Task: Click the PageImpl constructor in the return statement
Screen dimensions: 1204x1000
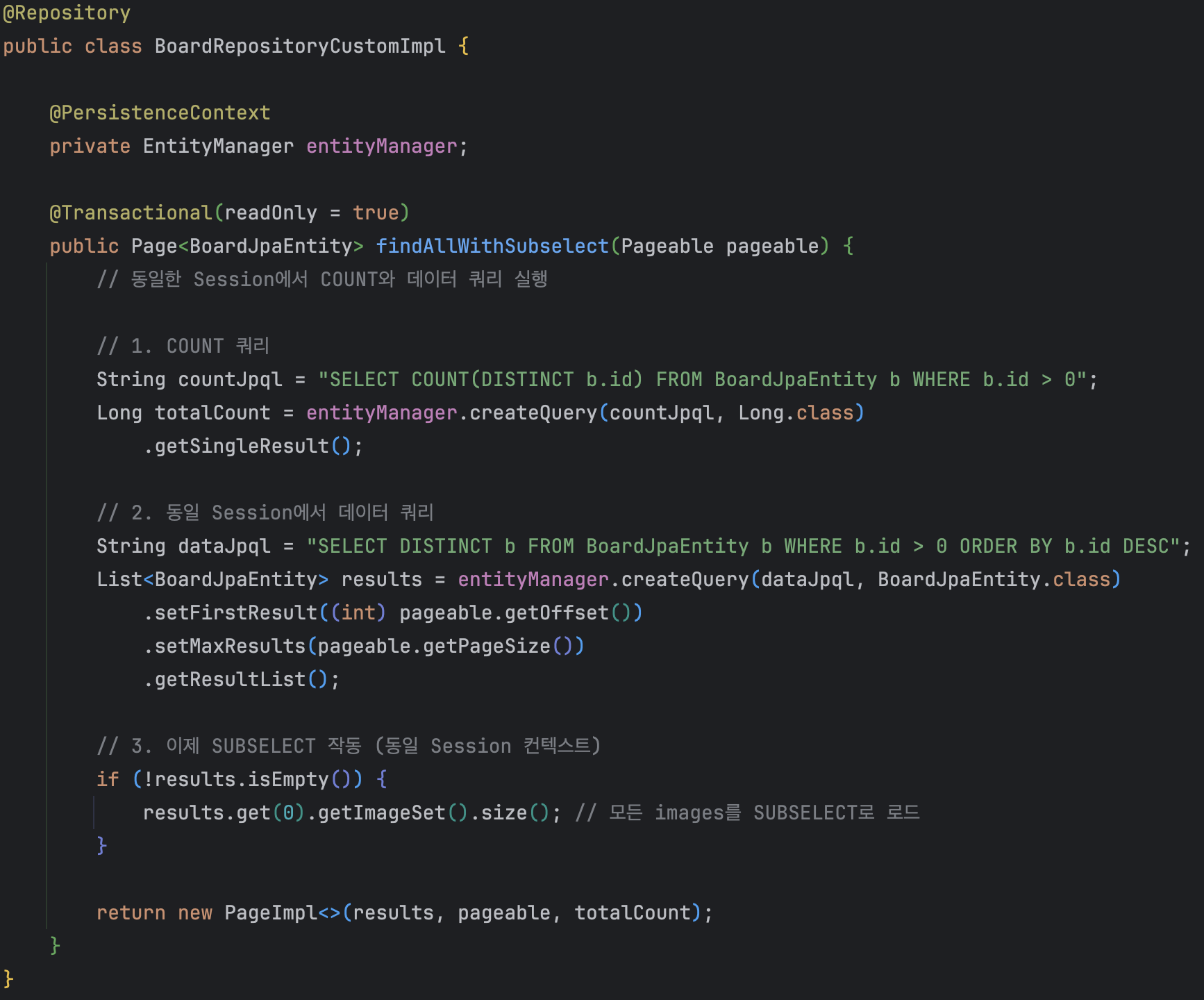Action: click(270, 913)
